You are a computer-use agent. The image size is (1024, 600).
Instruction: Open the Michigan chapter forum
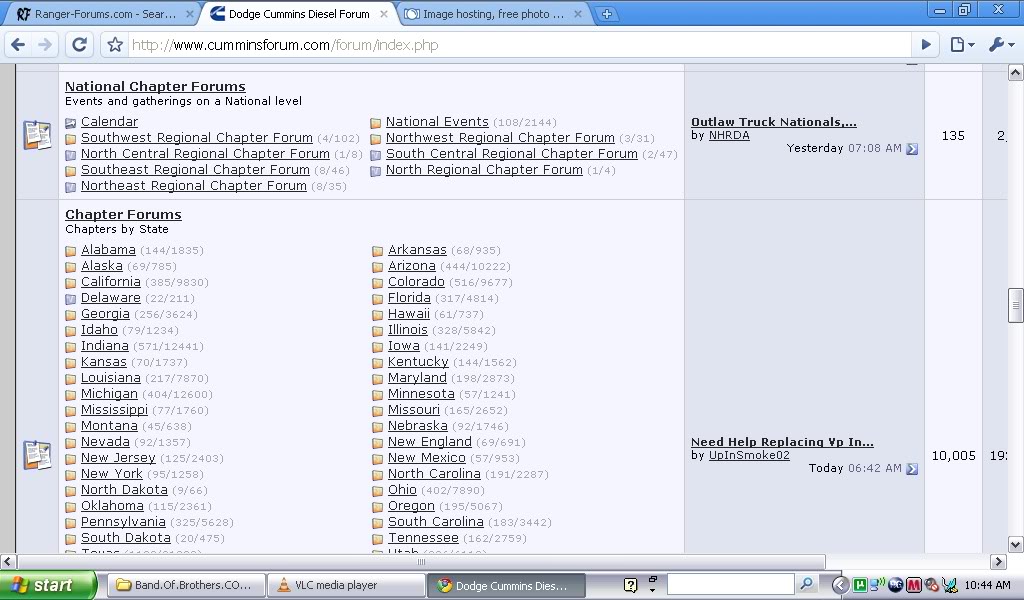click(109, 394)
